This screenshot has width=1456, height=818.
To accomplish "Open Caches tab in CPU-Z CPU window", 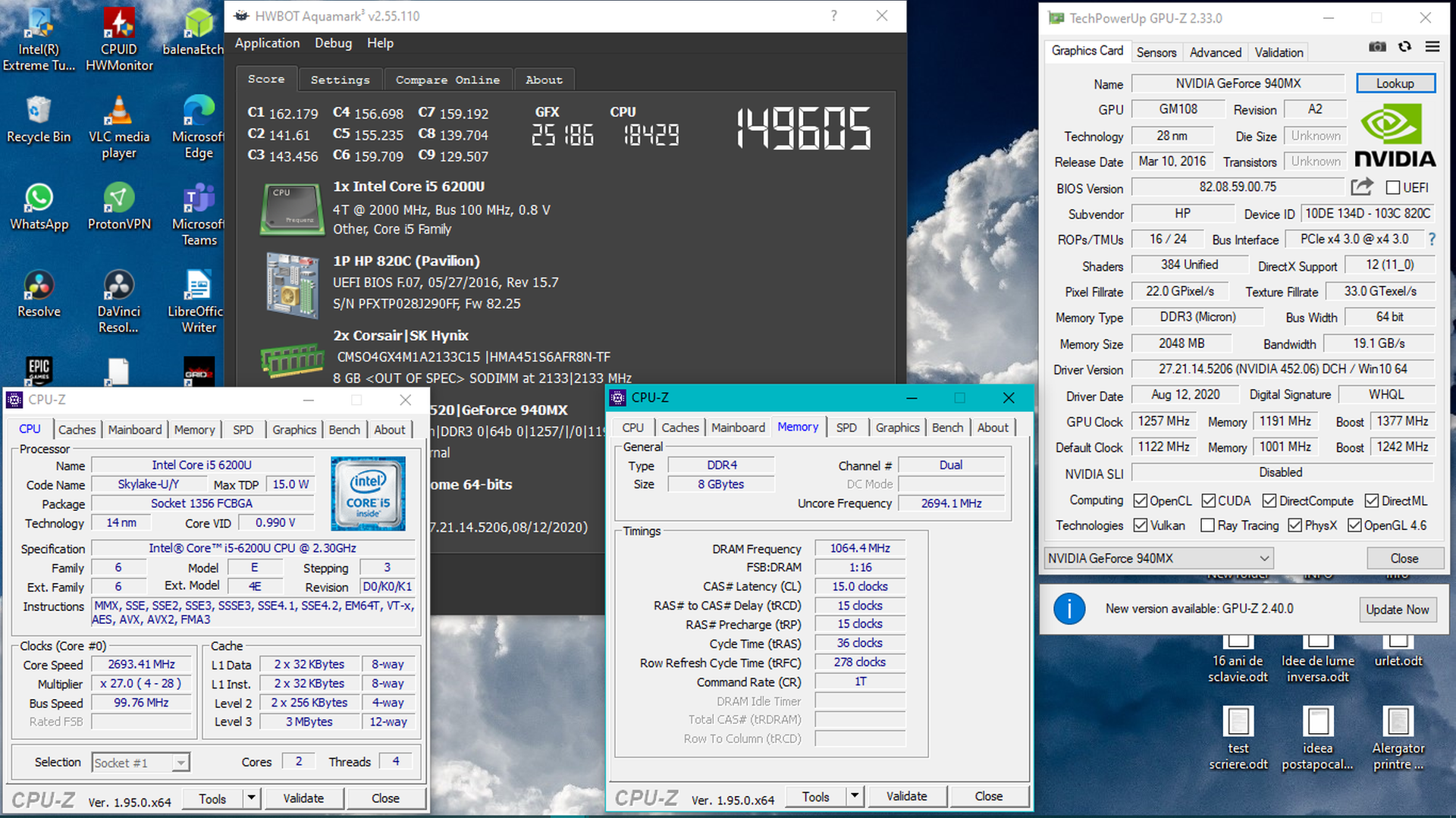I will tap(77, 430).
